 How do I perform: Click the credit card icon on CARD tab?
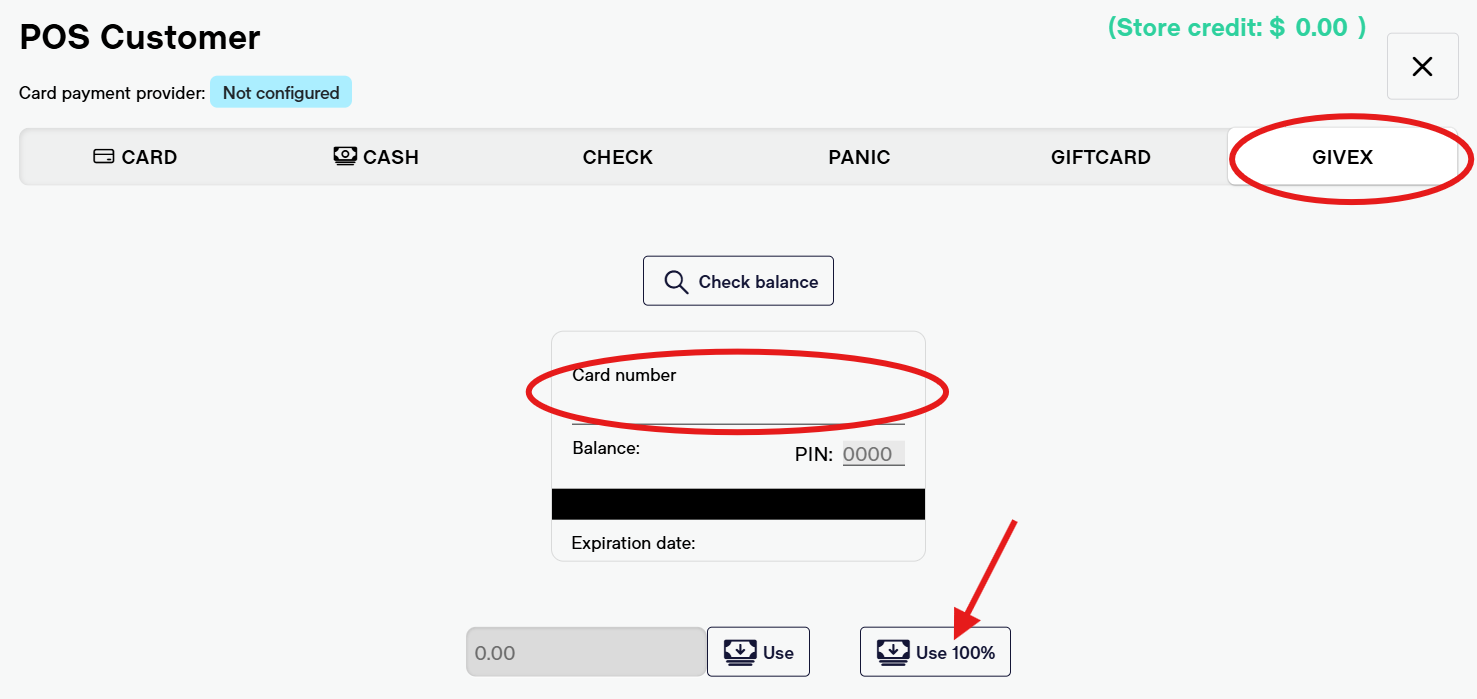pyautogui.click(x=103, y=157)
